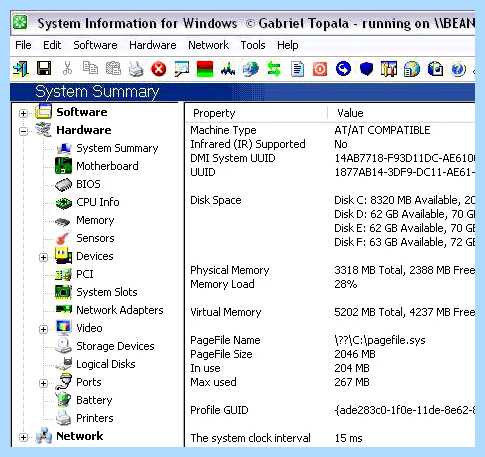Click the floppy disk save icon
This screenshot has width=485, height=457.
pyautogui.click(x=44, y=69)
